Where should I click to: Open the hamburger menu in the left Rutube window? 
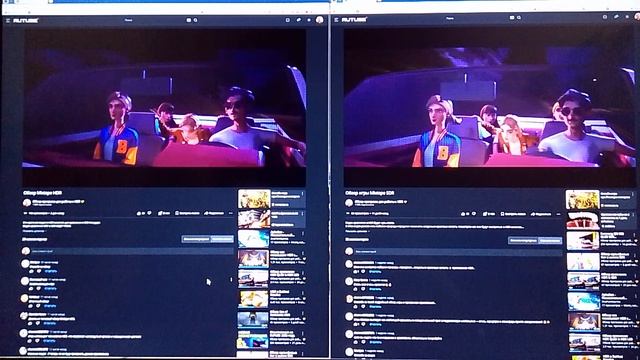pyautogui.click(x=7, y=20)
